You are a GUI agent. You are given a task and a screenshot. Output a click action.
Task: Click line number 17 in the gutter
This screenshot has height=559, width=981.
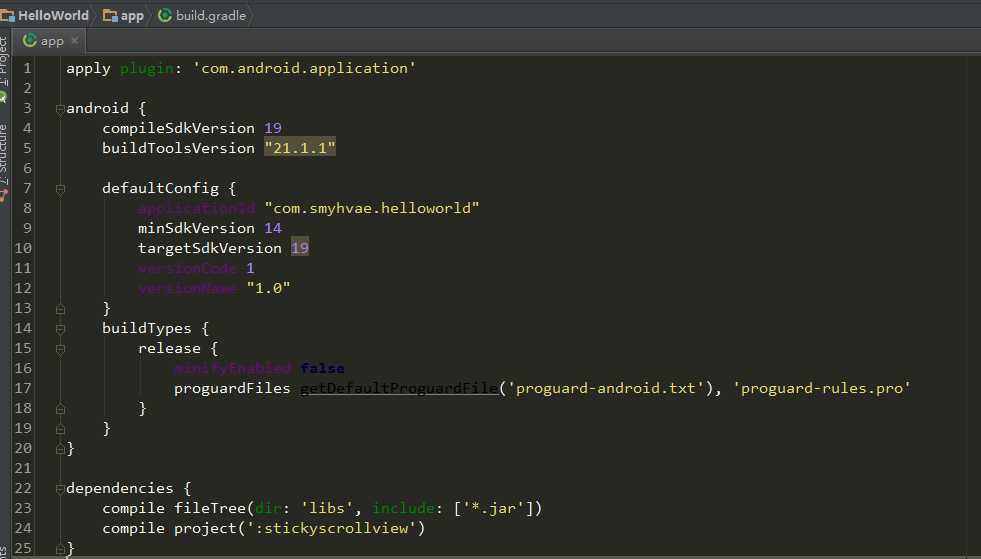coord(23,388)
